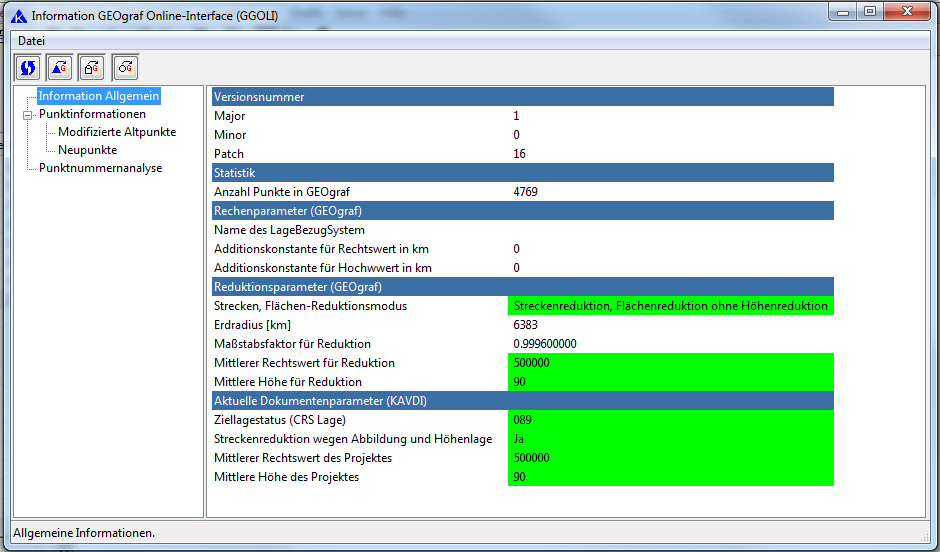Open the Datei menu

[x=31, y=41]
